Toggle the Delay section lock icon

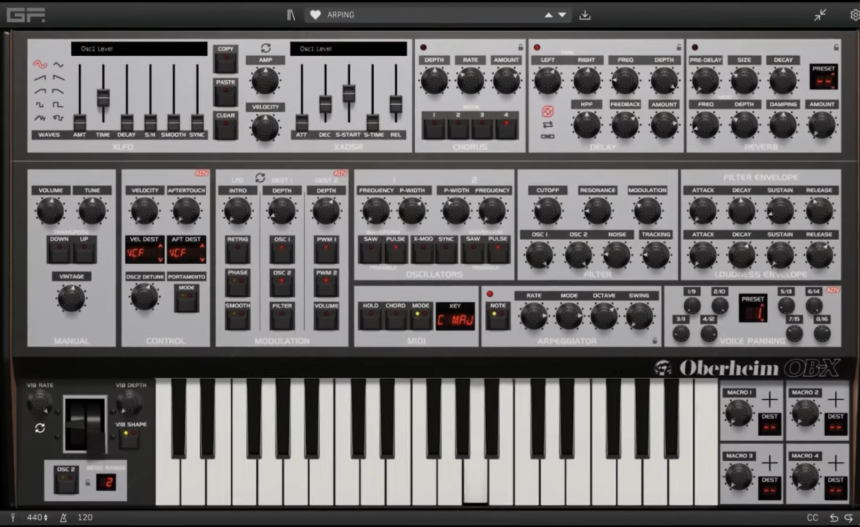tap(678, 47)
